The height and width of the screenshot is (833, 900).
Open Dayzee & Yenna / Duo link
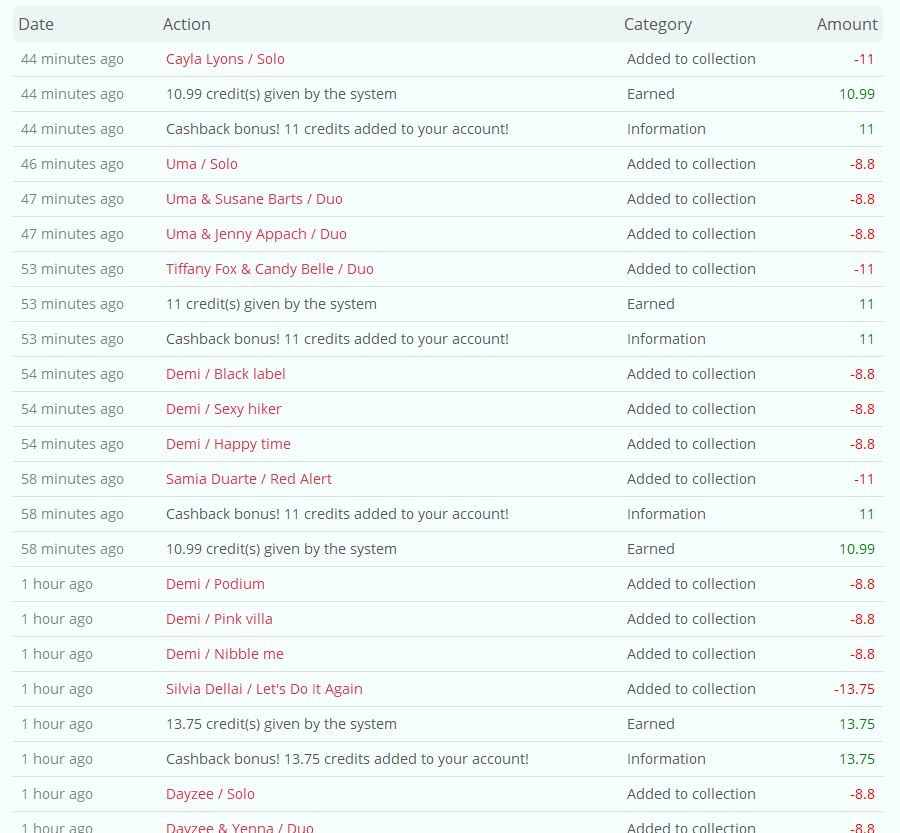(x=239, y=827)
